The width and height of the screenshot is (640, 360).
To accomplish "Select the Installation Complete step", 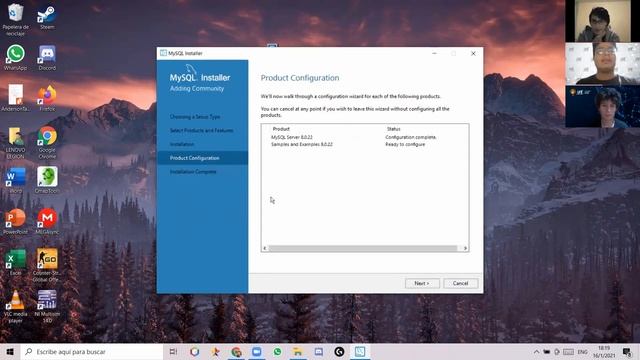I will [193, 172].
